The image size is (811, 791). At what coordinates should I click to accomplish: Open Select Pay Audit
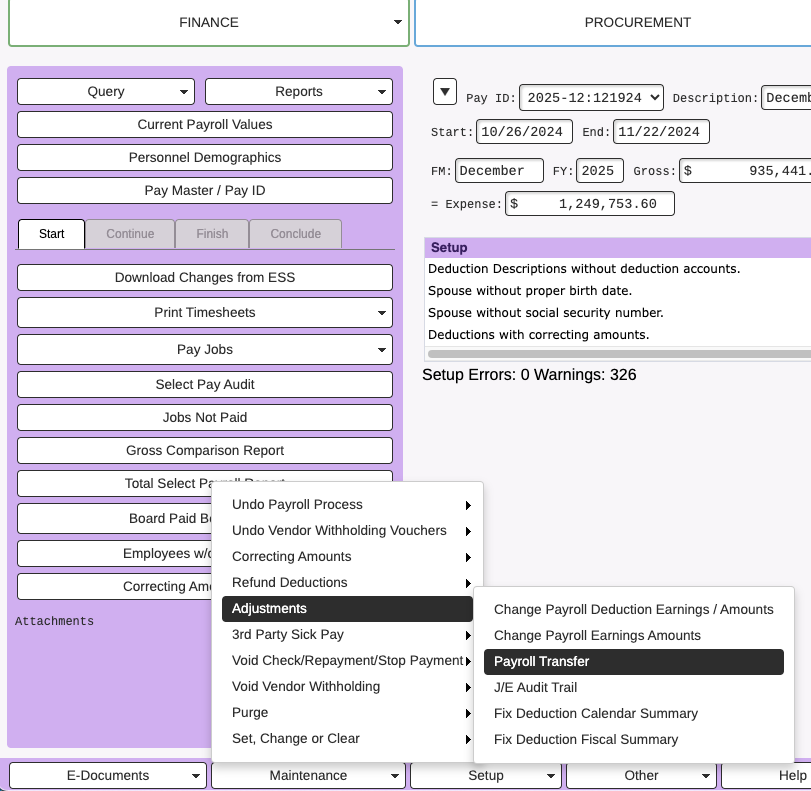[x=205, y=385]
